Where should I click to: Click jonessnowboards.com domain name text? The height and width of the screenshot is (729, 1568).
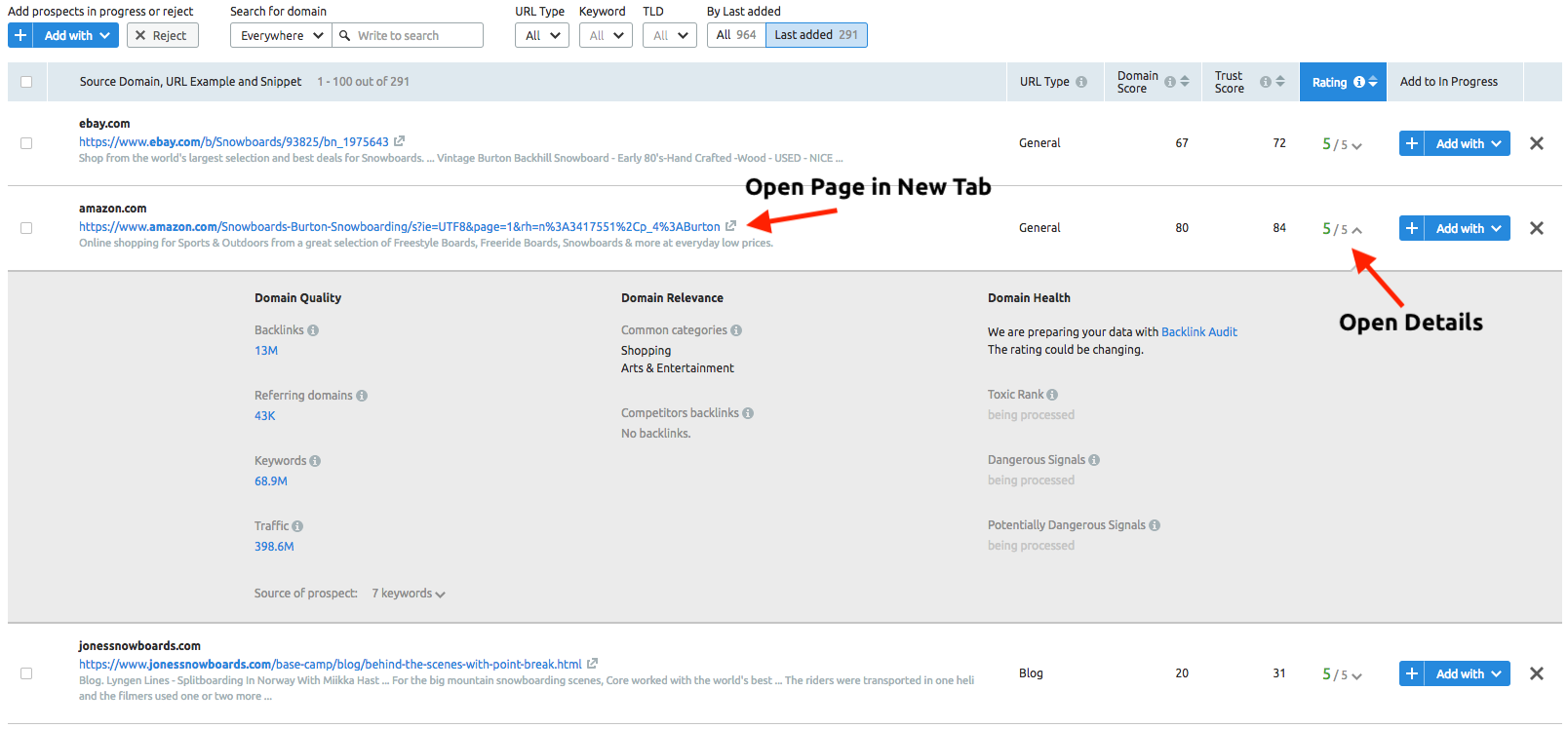(x=139, y=646)
